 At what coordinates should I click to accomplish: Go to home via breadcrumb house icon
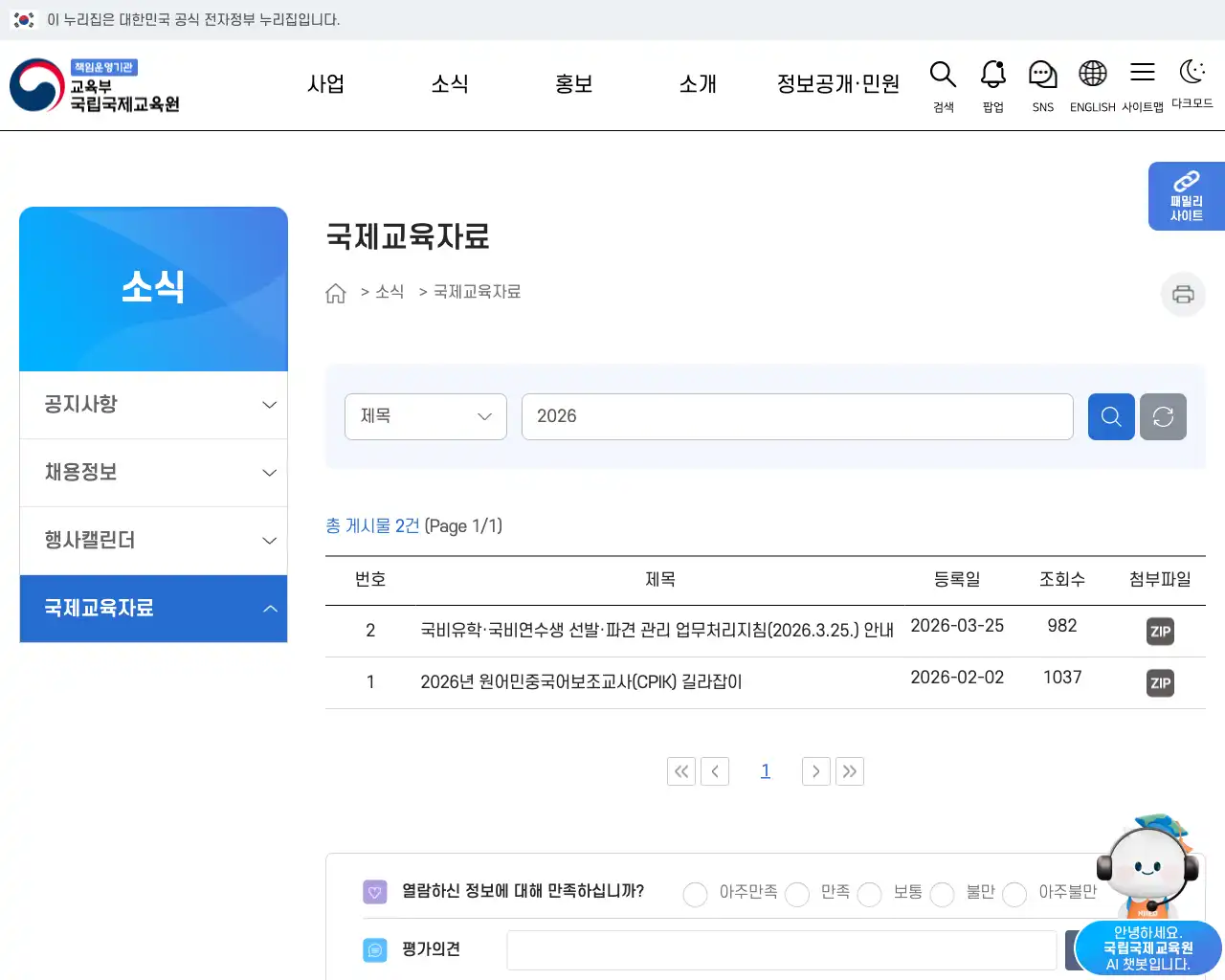tap(336, 293)
